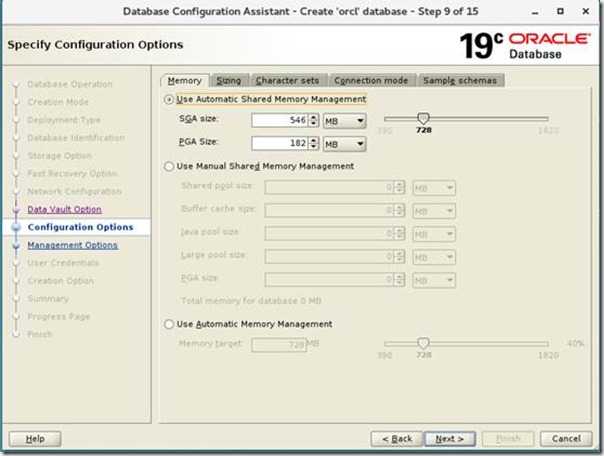The height and width of the screenshot is (456, 604).
Task: Click the Database Operation step
Action: (x=70, y=84)
